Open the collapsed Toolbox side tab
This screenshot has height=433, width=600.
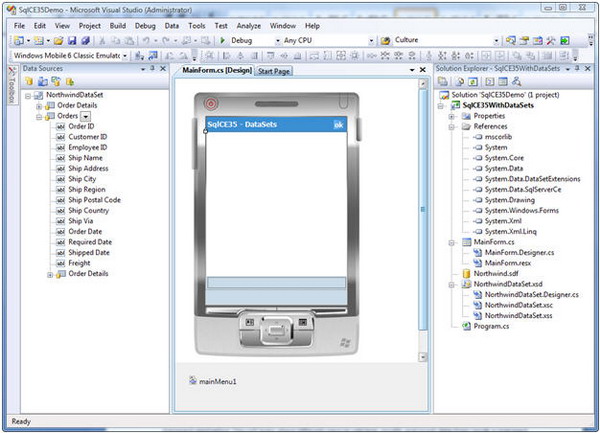[12, 85]
